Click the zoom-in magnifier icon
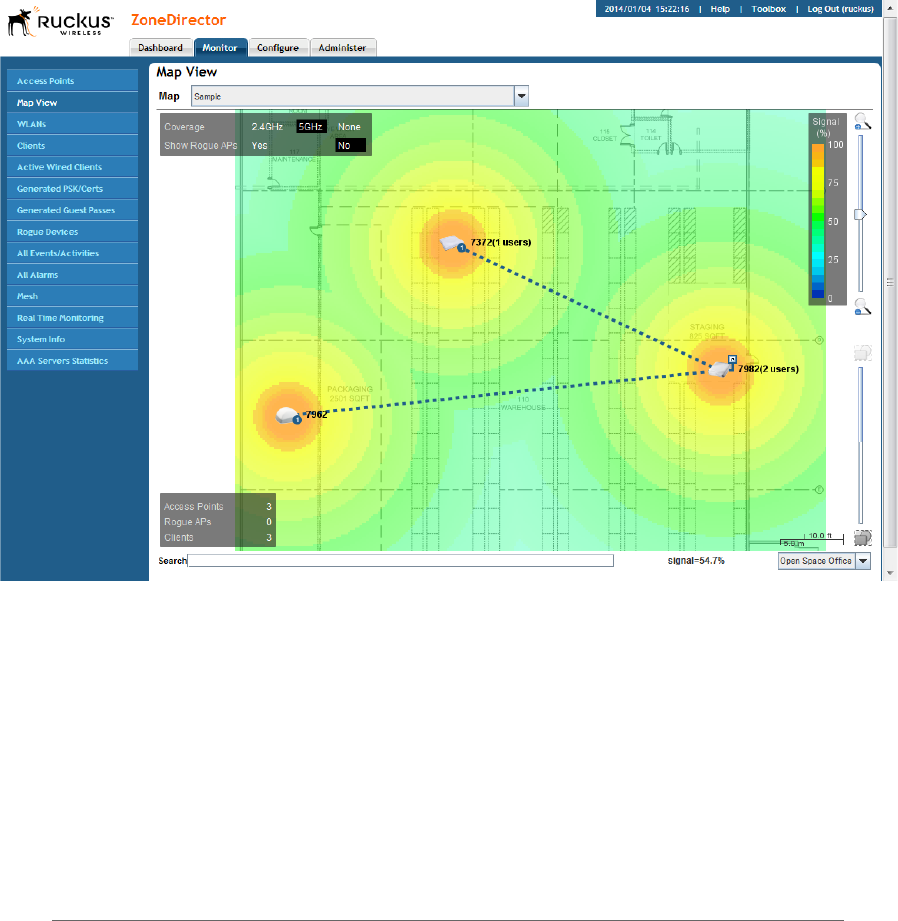This screenshot has width=898, height=921. pyautogui.click(x=862, y=122)
